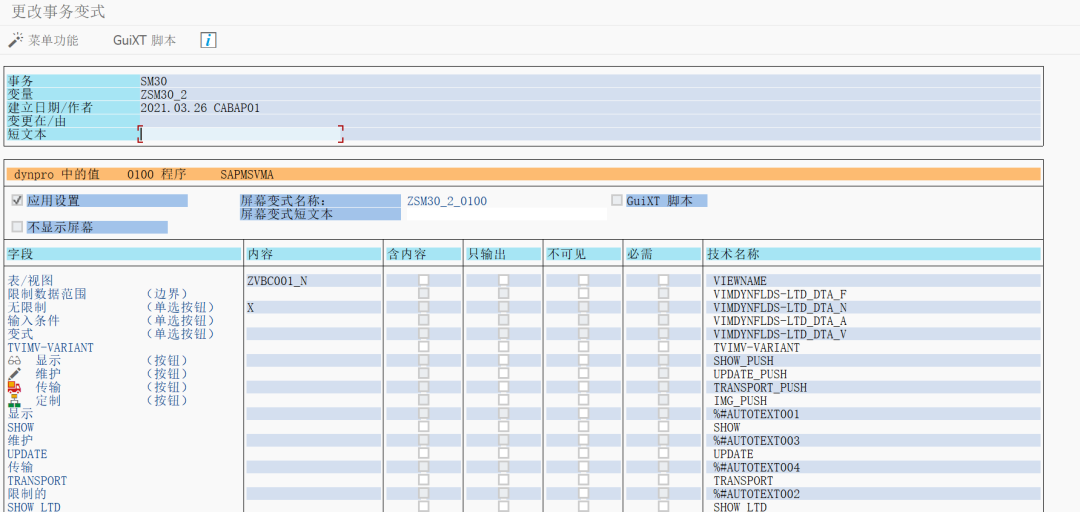Check 只输出 for the SHOW technical name row
This screenshot has height=512, width=1080.
[504, 427]
